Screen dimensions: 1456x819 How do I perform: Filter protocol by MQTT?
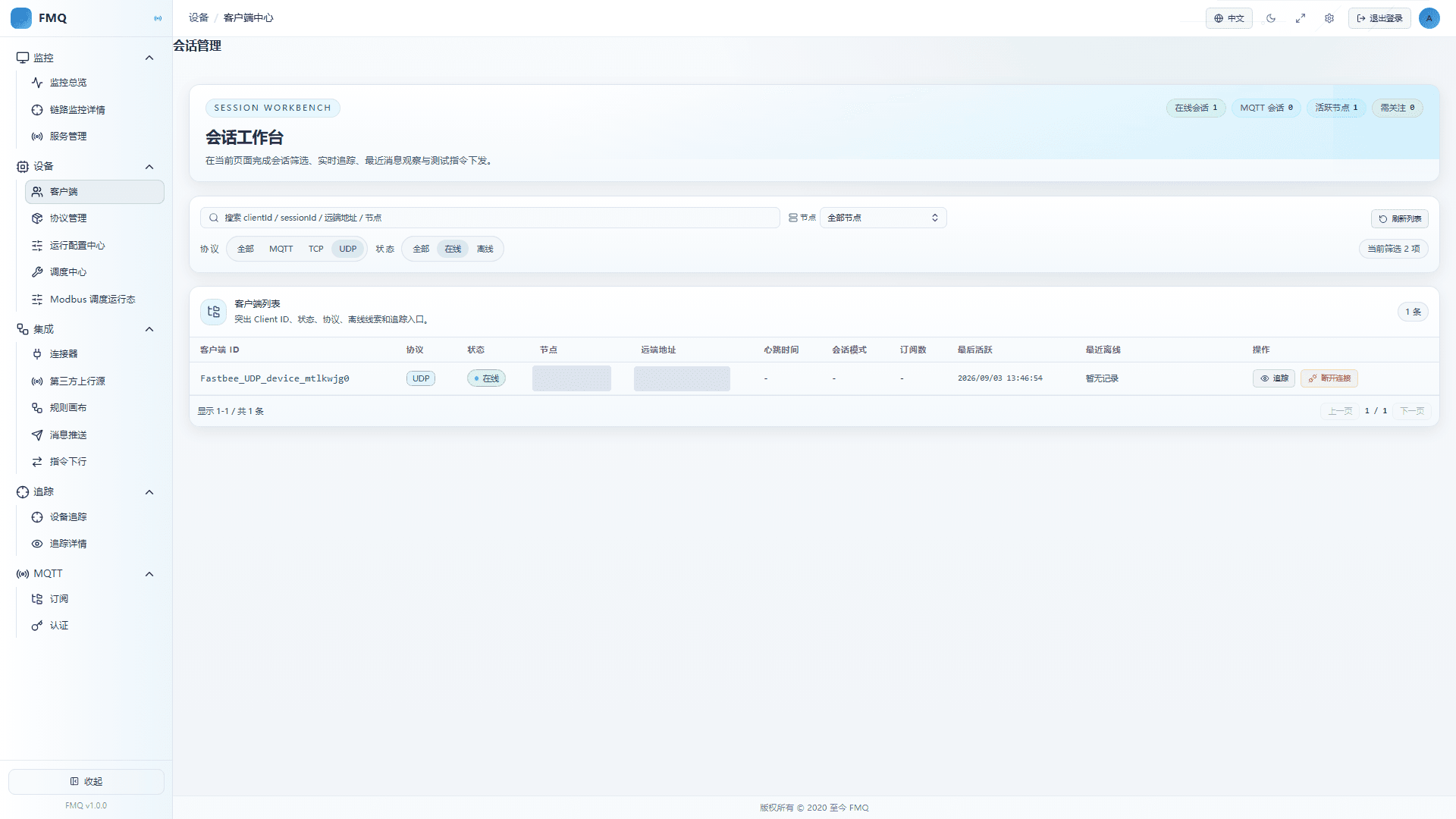coord(281,249)
